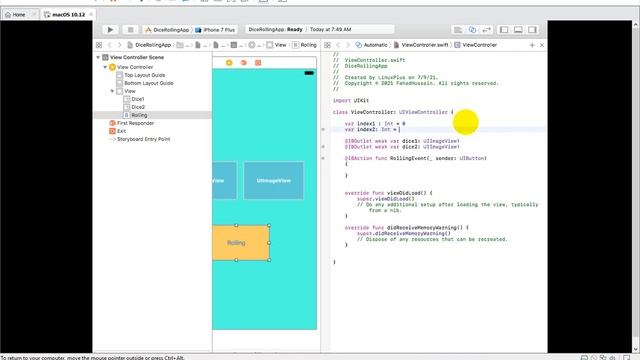Click the dice2 IBOutlet connection circle
The image size is (640, 360).
[x=323, y=147]
